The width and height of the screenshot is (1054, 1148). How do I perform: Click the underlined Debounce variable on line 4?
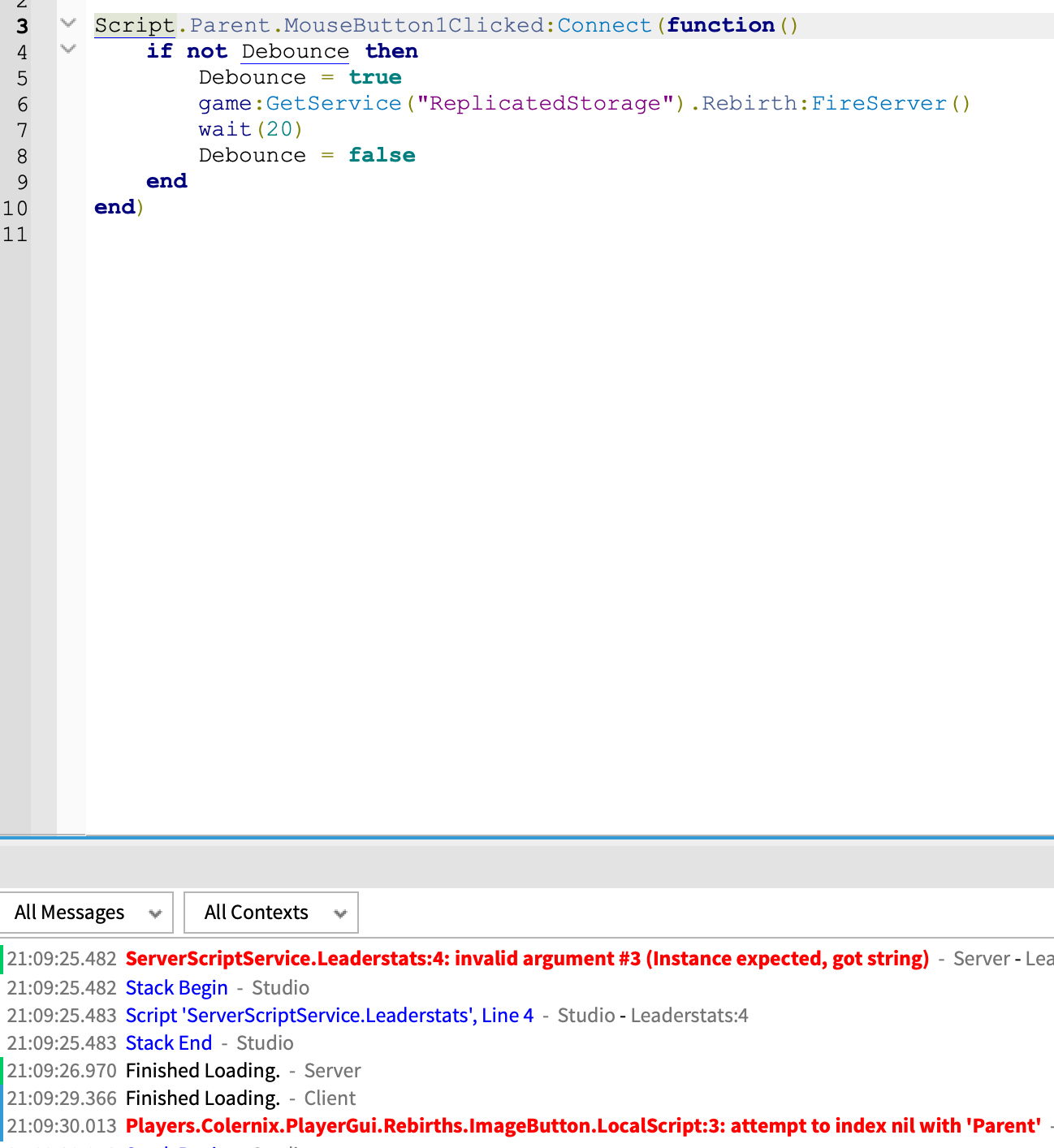pos(294,50)
